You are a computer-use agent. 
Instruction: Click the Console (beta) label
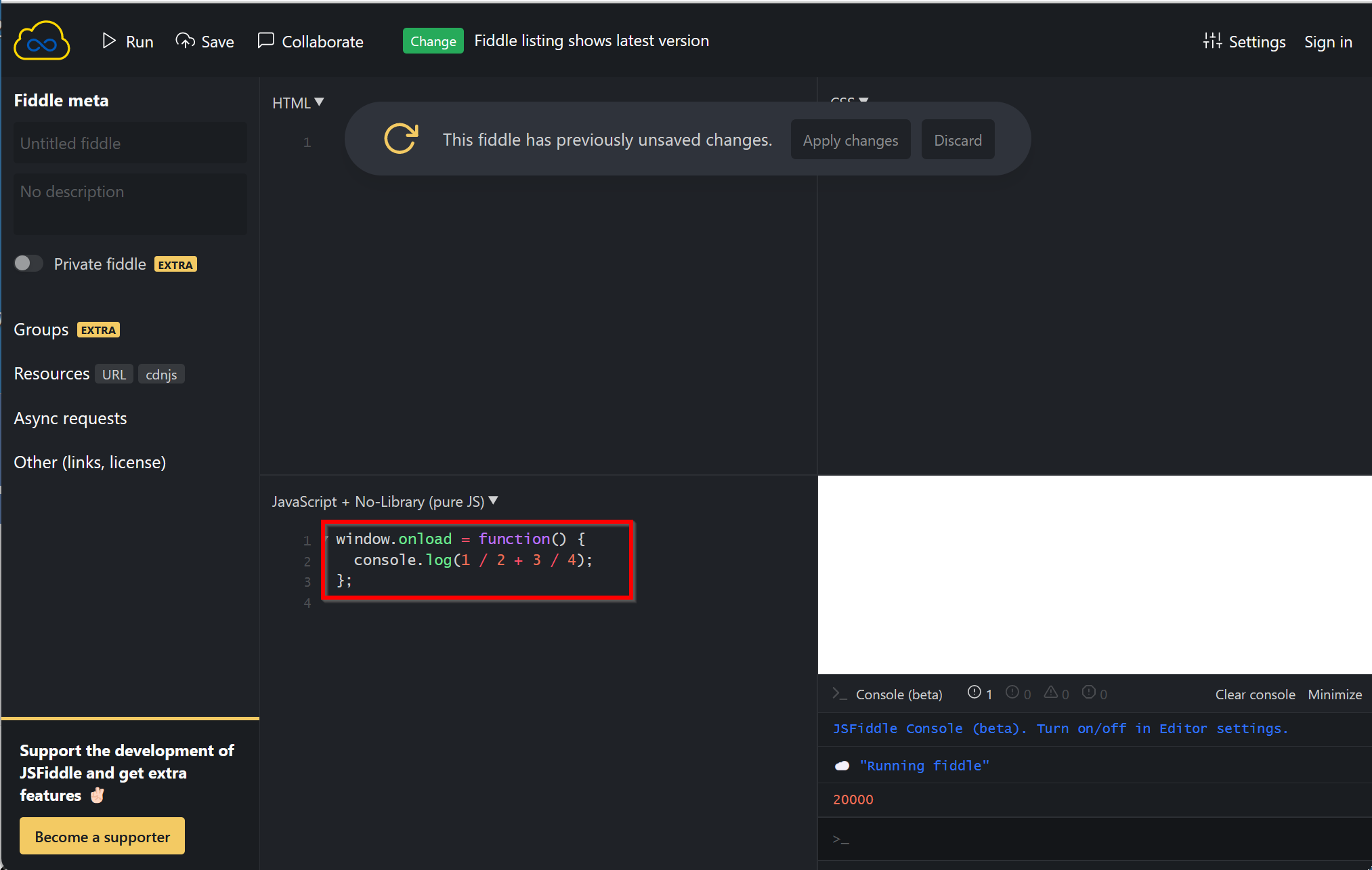point(899,695)
